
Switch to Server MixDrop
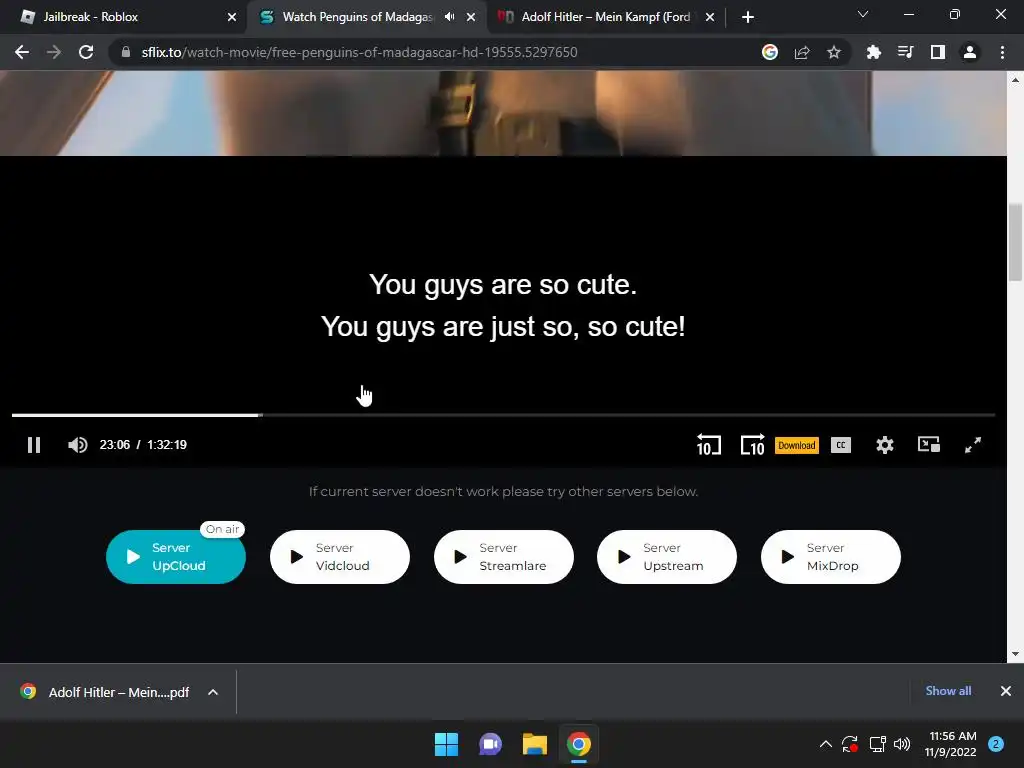click(831, 557)
